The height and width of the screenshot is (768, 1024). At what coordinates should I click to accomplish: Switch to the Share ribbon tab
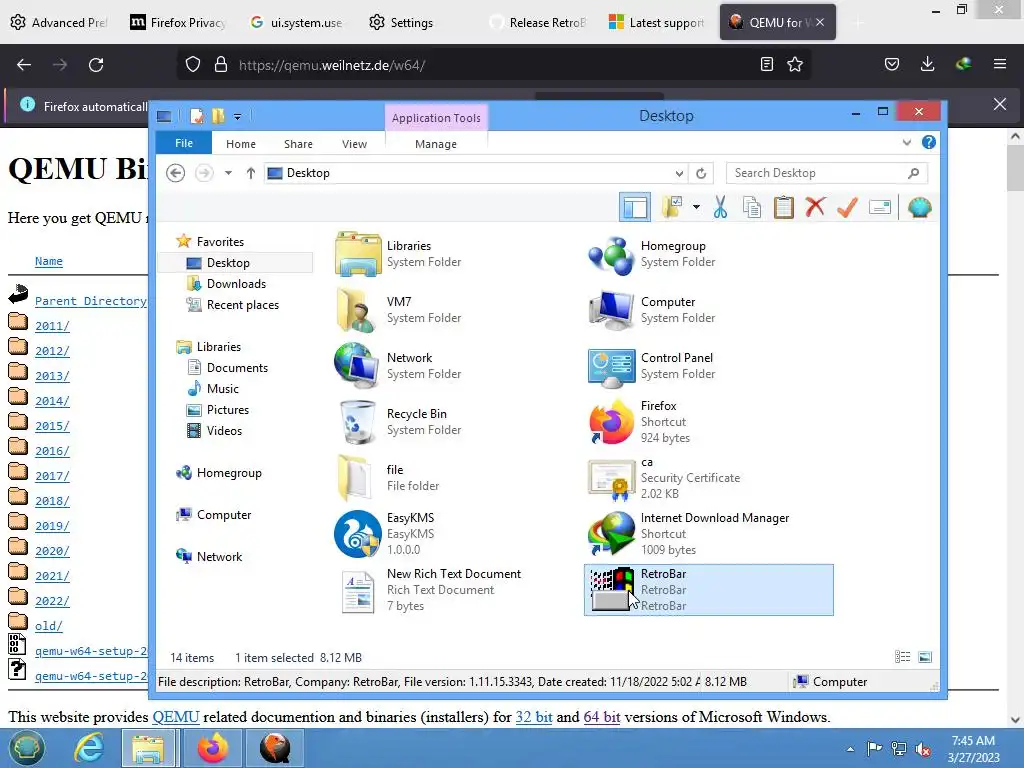click(298, 144)
